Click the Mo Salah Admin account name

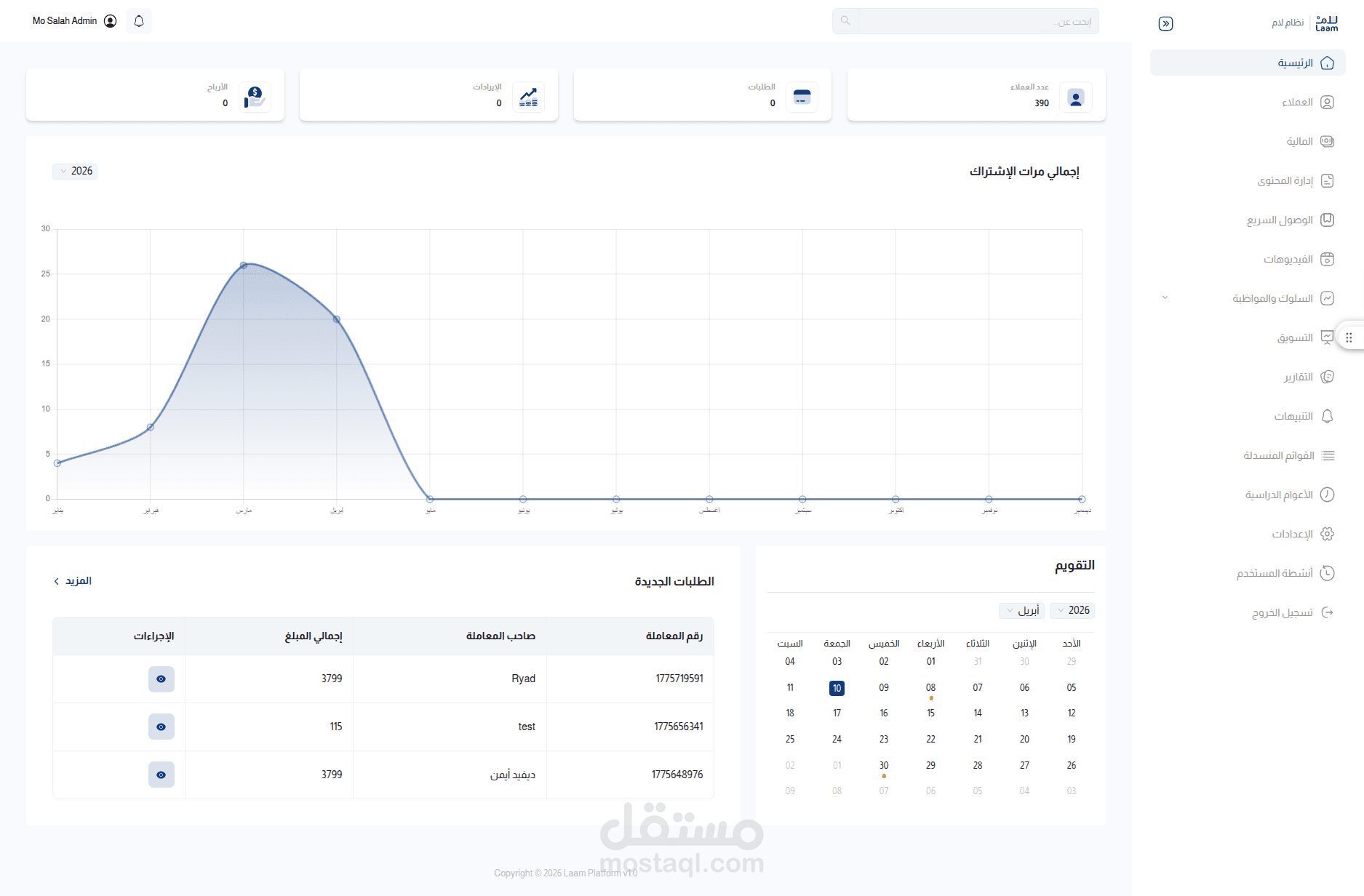point(65,21)
